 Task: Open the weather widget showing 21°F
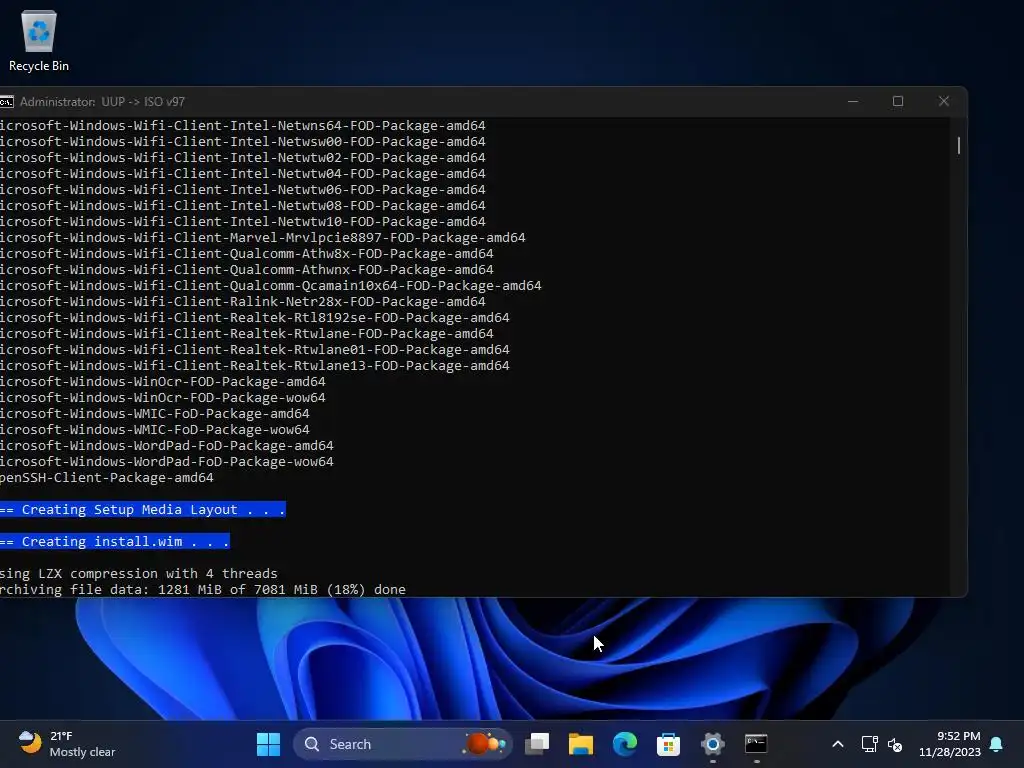tap(67, 744)
